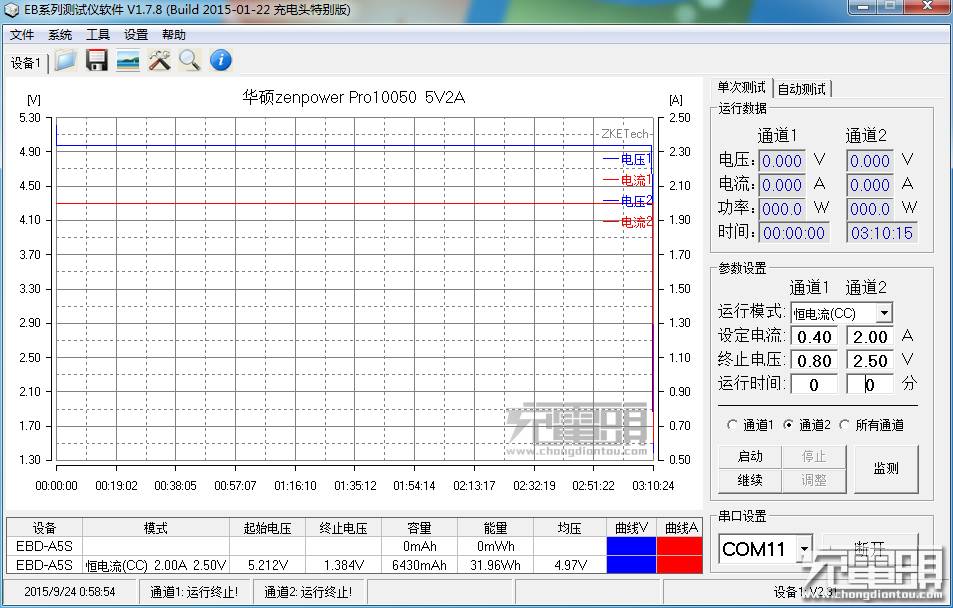Select the 所有通道 radio button
The width and height of the screenshot is (953, 608).
pyautogui.click(x=872, y=425)
